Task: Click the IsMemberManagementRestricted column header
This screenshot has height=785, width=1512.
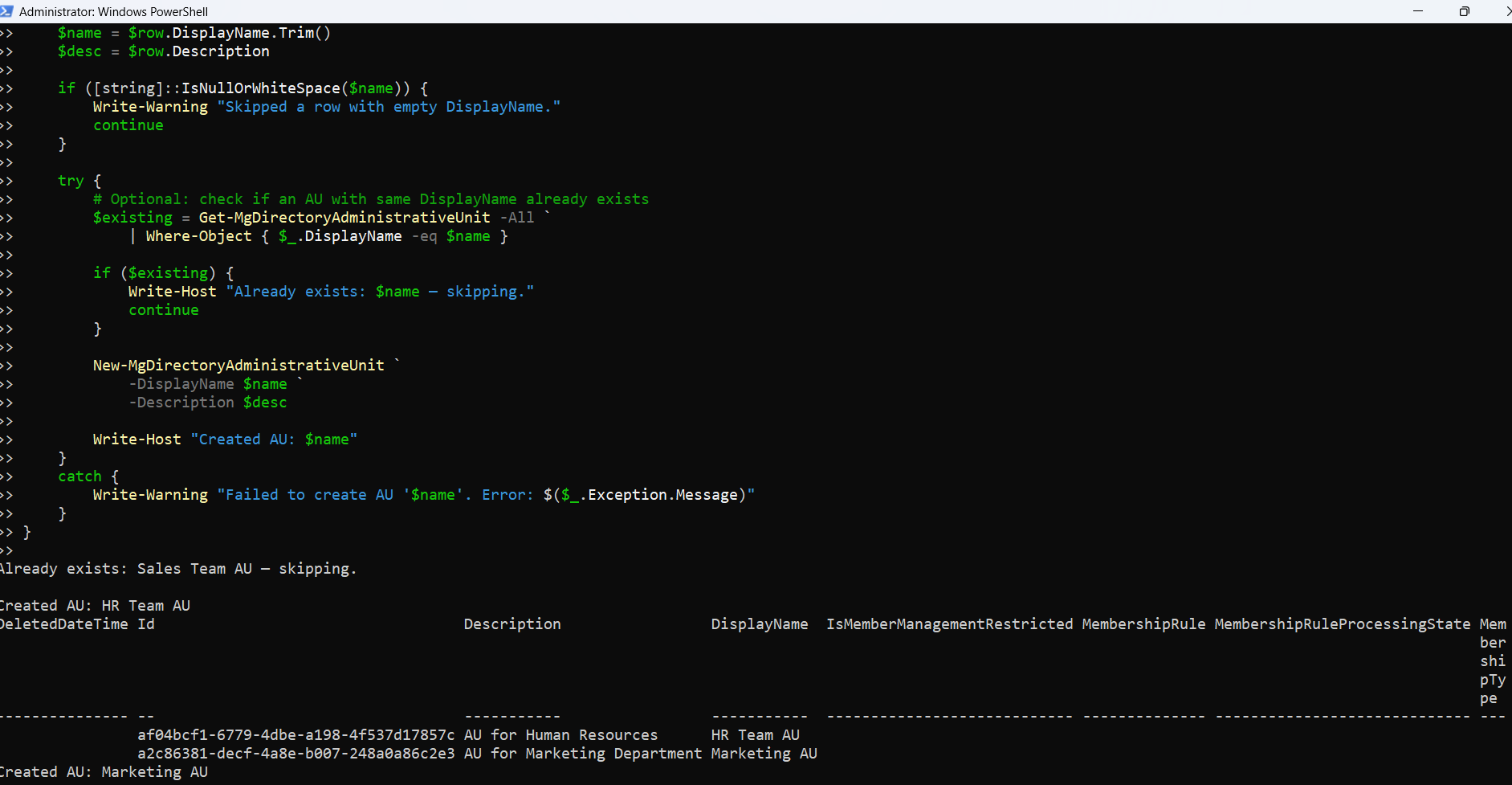Action: [x=949, y=624]
